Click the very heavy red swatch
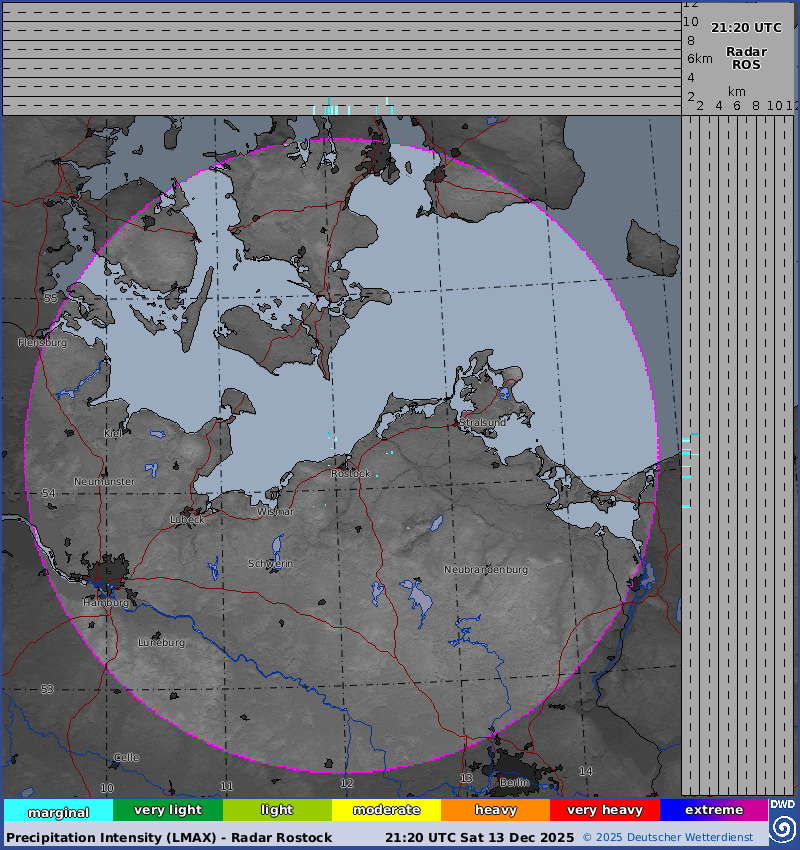The image size is (800, 850). 605,810
